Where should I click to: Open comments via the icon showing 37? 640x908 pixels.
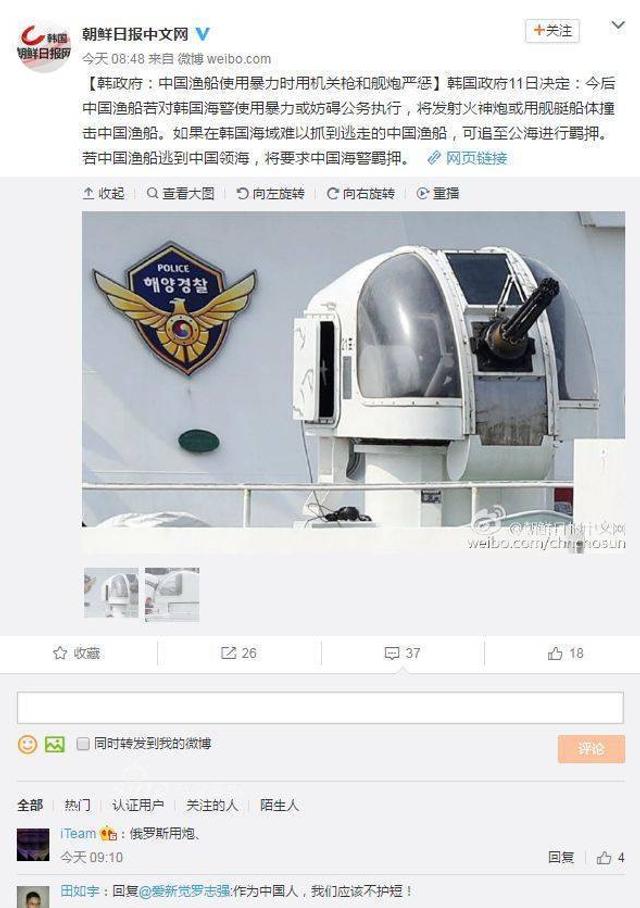(403, 653)
